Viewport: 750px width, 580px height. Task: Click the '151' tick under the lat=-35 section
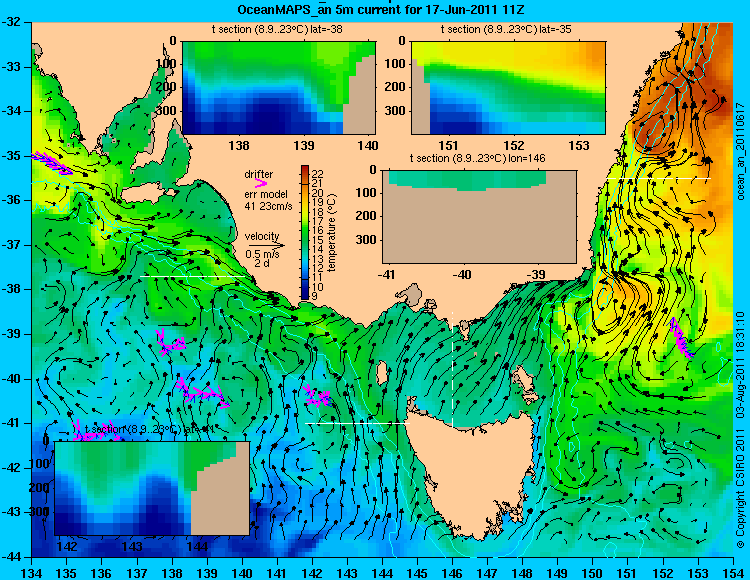tap(448, 145)
